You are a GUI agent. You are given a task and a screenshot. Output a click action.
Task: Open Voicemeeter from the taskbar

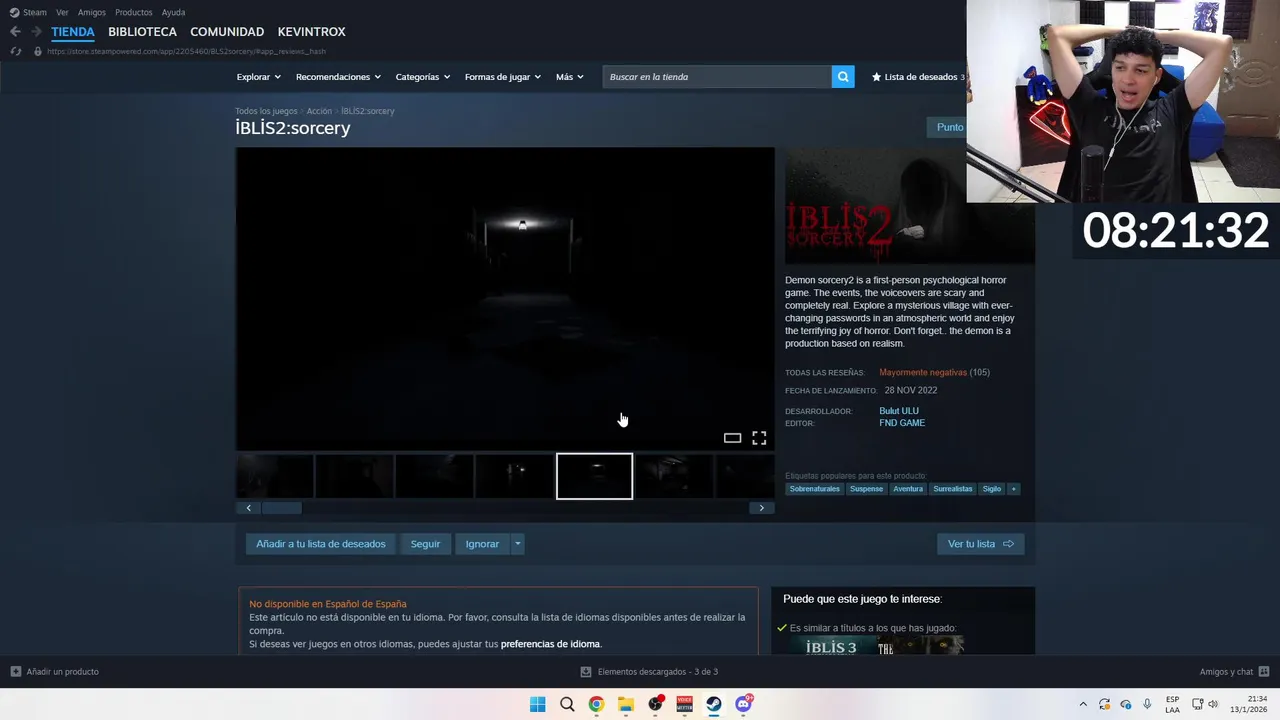(x=684, y=704)
